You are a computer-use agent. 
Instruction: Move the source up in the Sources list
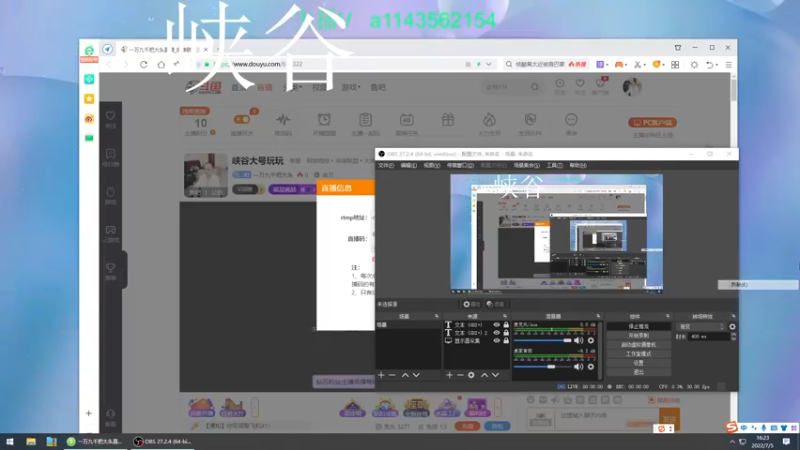pos(484,375)
